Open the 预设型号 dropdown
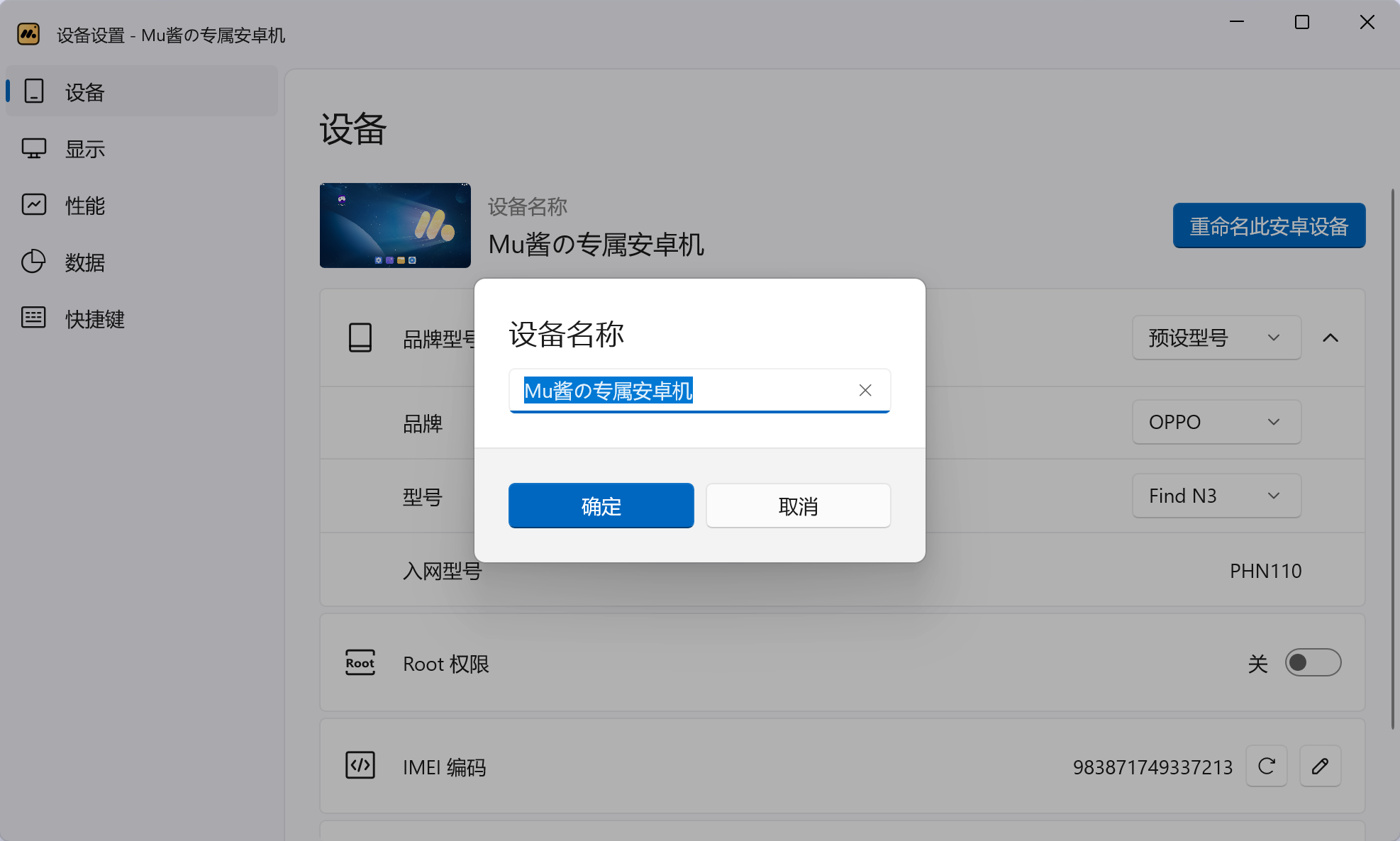 coord(1216,338)
